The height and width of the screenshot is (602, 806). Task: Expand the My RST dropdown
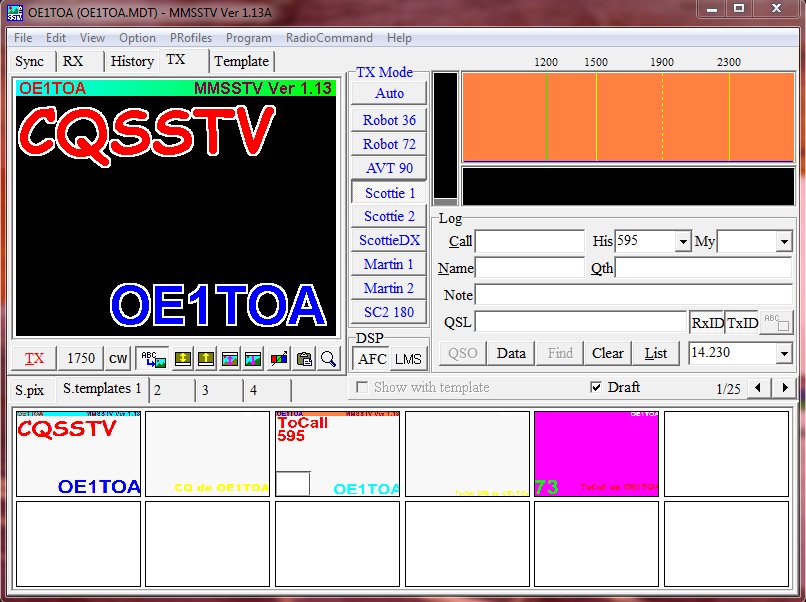point(783,242)
